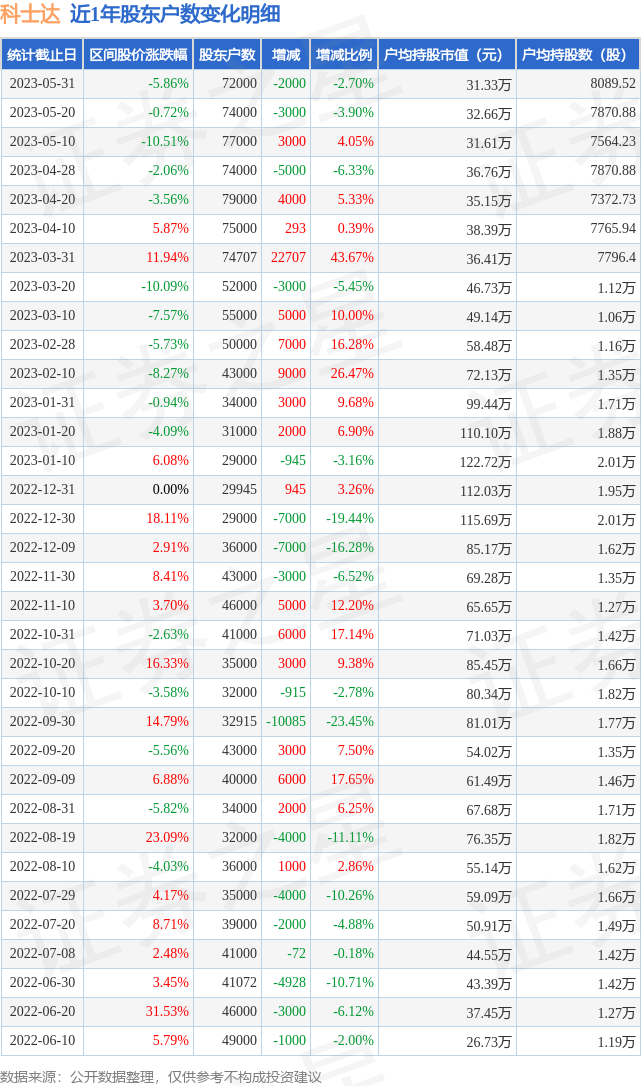Click the 科士达 stock name in title
The height and width of the screenshot is (1086, 641).
coord(31,14)
